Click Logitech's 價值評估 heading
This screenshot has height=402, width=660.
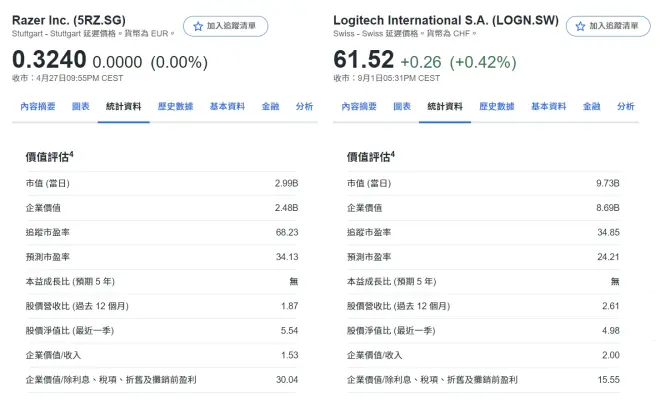(370, 157)
